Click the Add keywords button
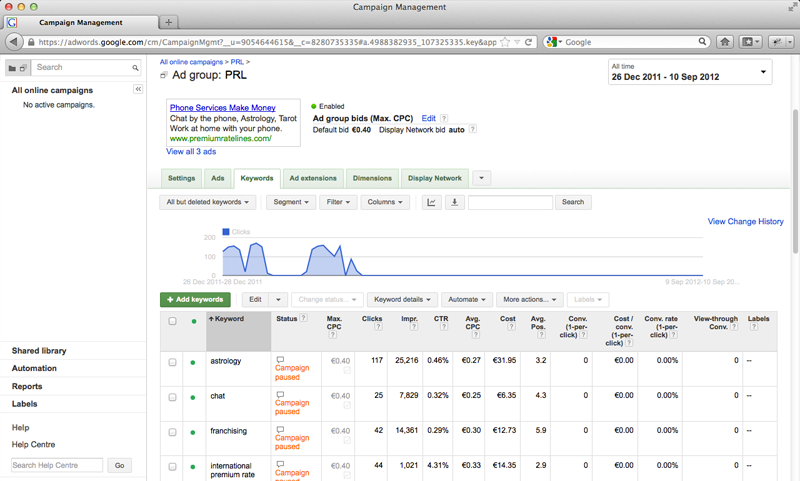 [x=195, y=299]
